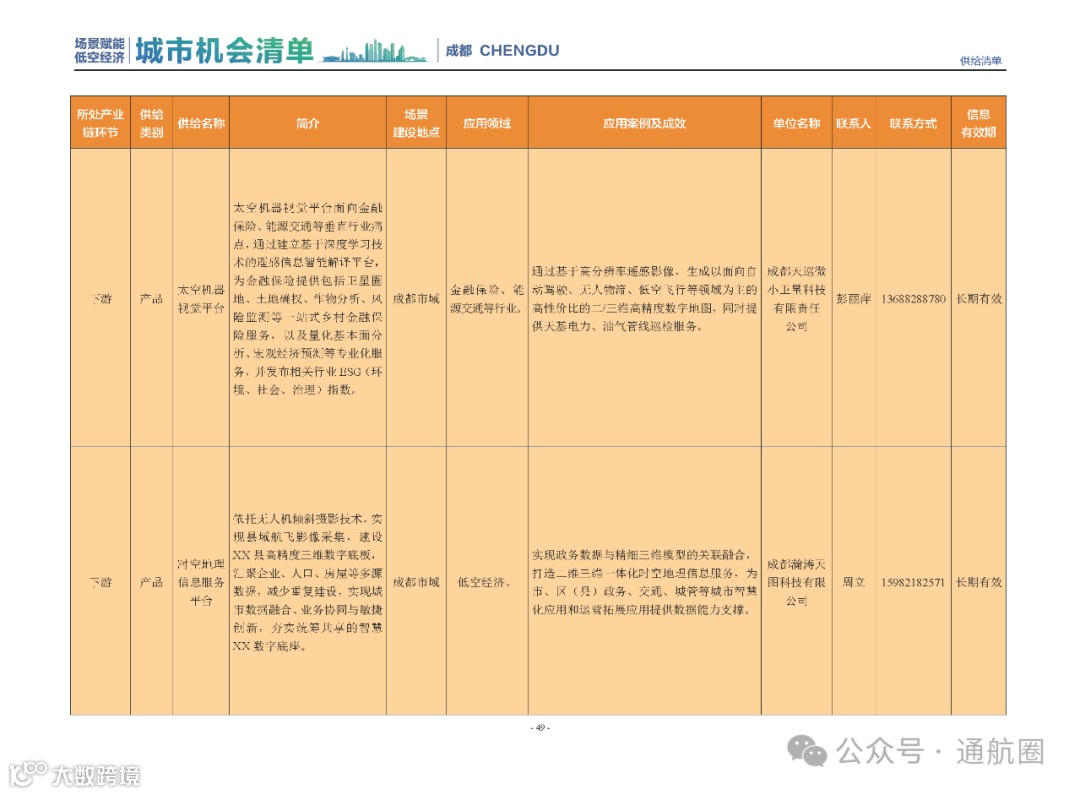1080x795 pixels.
Task: Click '下游' in the 太空机器视觉平台 row
Action: (x=101, y=299)
